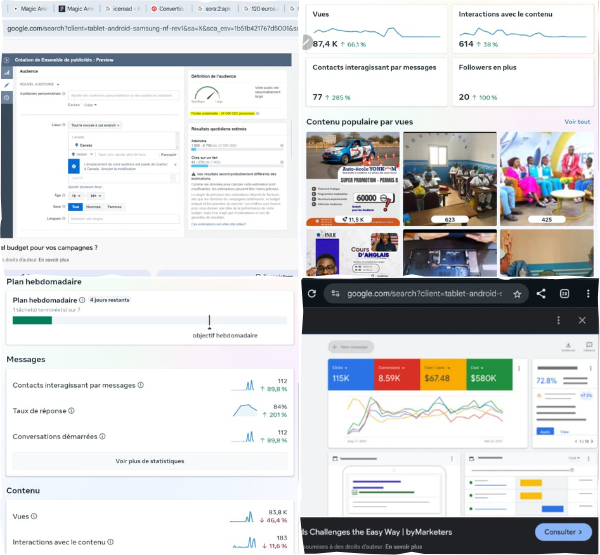Open the browser three-dot menu
The image size is (600, 555).
click(x=587, y=293)
